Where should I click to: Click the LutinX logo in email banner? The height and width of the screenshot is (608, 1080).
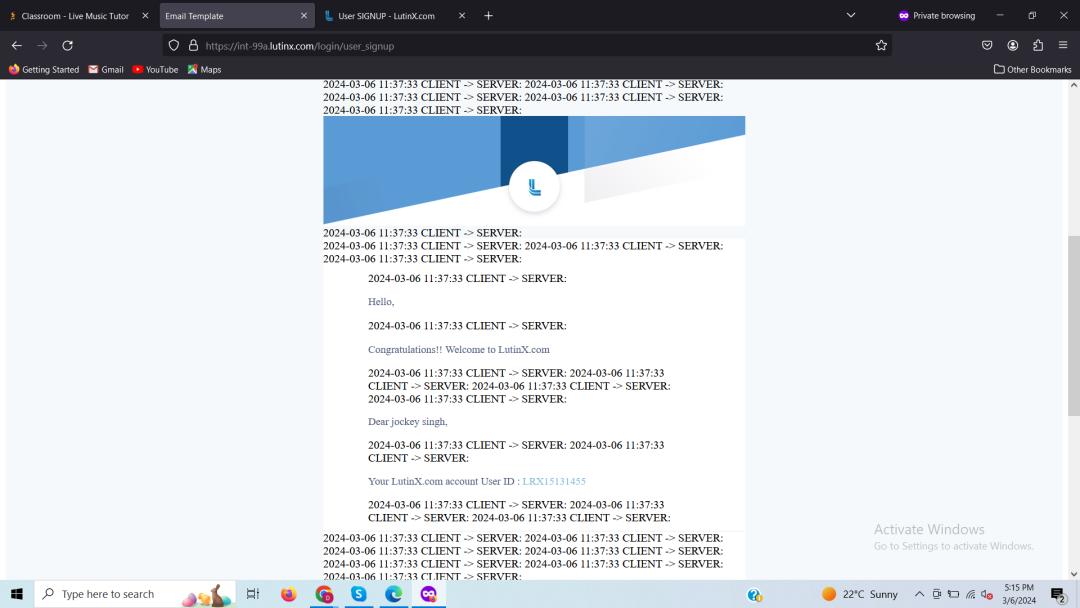pos(534,187)
